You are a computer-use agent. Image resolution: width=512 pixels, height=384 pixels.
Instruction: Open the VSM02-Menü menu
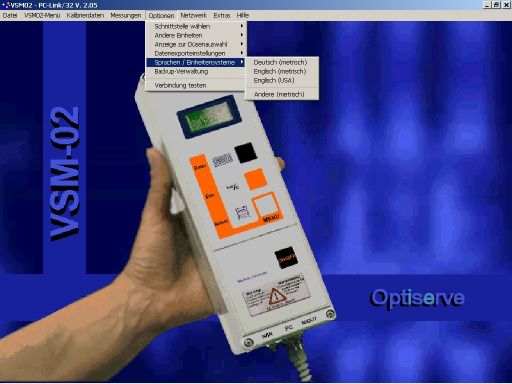pos(42,15)
